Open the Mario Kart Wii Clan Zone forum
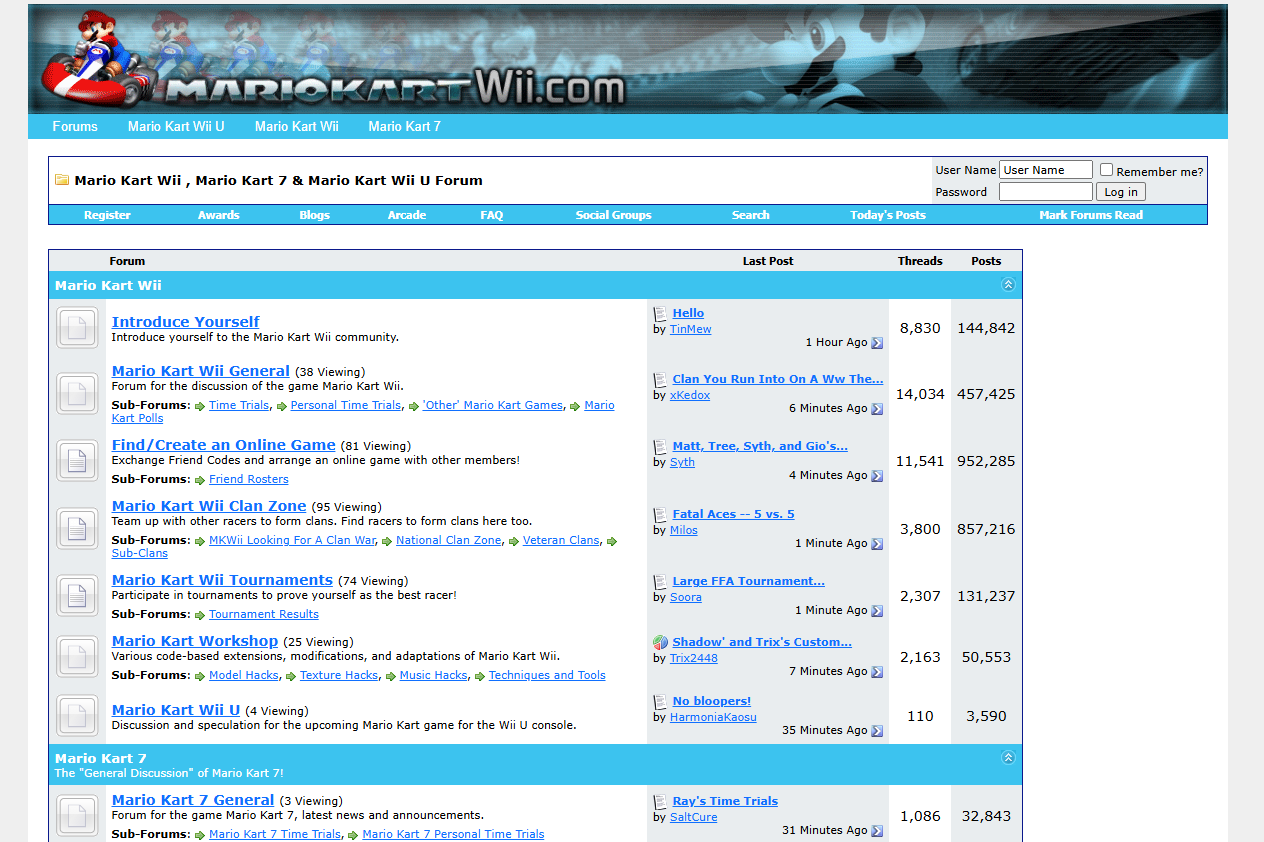This screenshot has height=842, width=1264. pyautogui.click(x=208, y=506)
